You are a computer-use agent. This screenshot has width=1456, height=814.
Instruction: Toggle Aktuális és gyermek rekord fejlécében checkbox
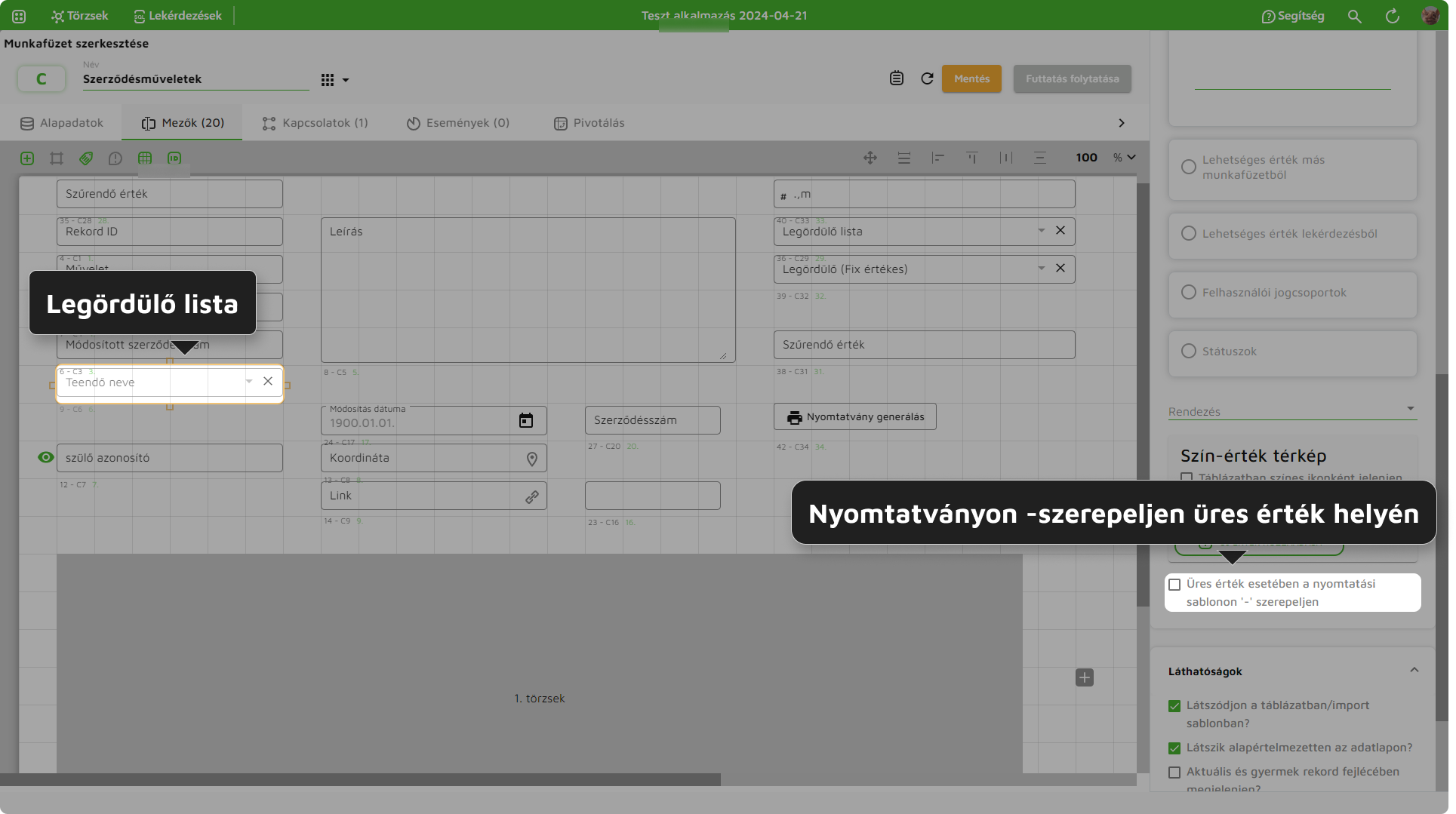point(1174,773)
